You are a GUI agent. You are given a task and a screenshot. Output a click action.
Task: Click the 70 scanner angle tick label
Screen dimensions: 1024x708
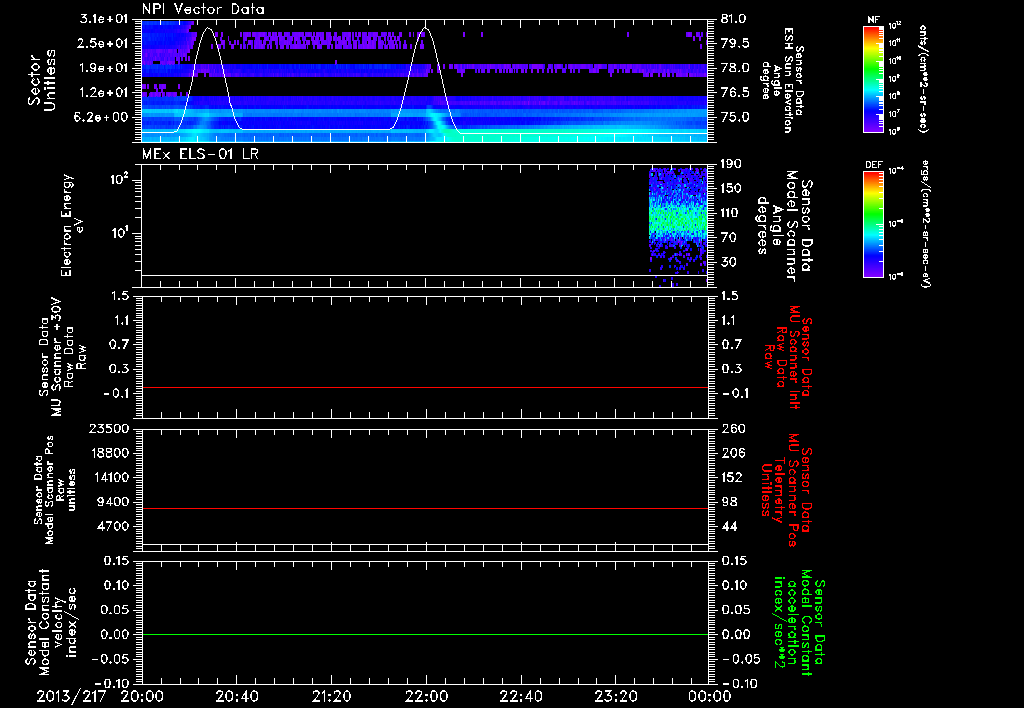click(x=728, y=238)
